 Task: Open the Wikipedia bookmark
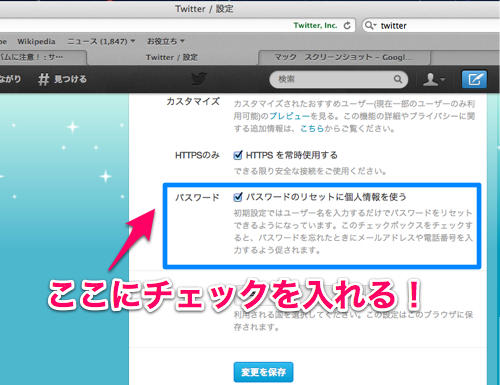[36, 41]
